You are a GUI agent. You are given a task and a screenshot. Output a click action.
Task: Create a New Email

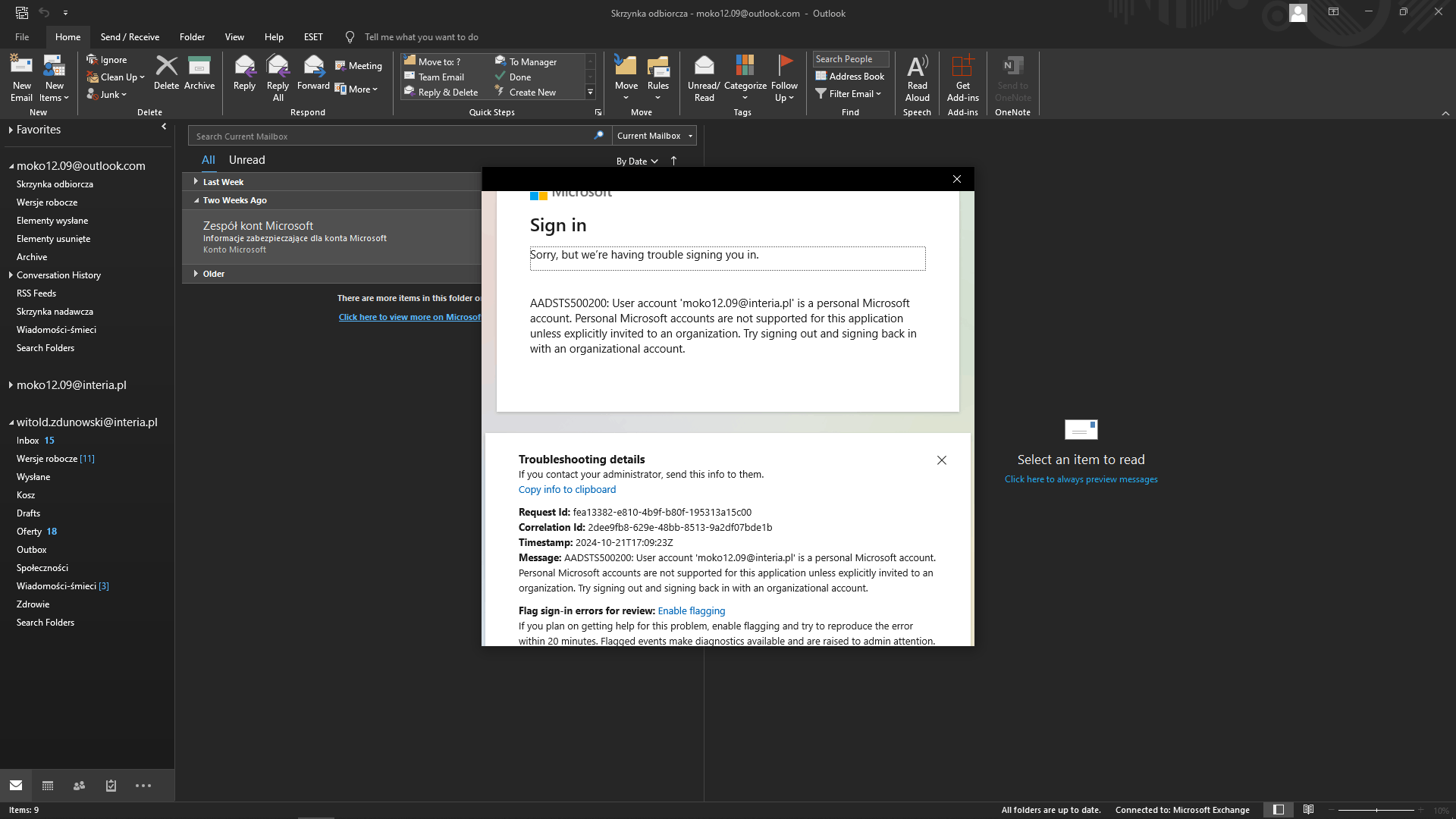21,78
